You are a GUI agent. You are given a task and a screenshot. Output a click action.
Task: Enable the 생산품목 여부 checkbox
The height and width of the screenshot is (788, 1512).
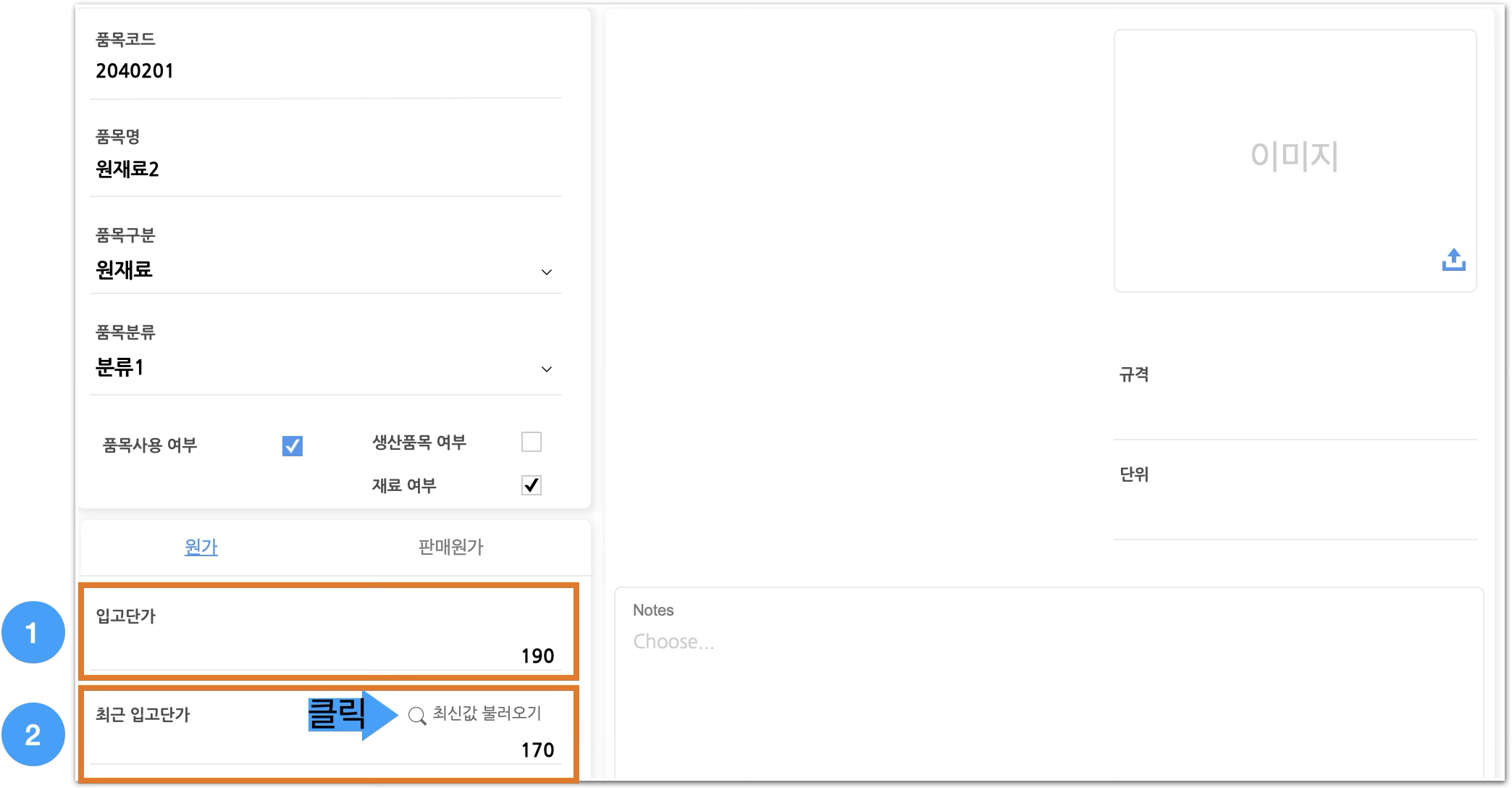coord(531,442)
